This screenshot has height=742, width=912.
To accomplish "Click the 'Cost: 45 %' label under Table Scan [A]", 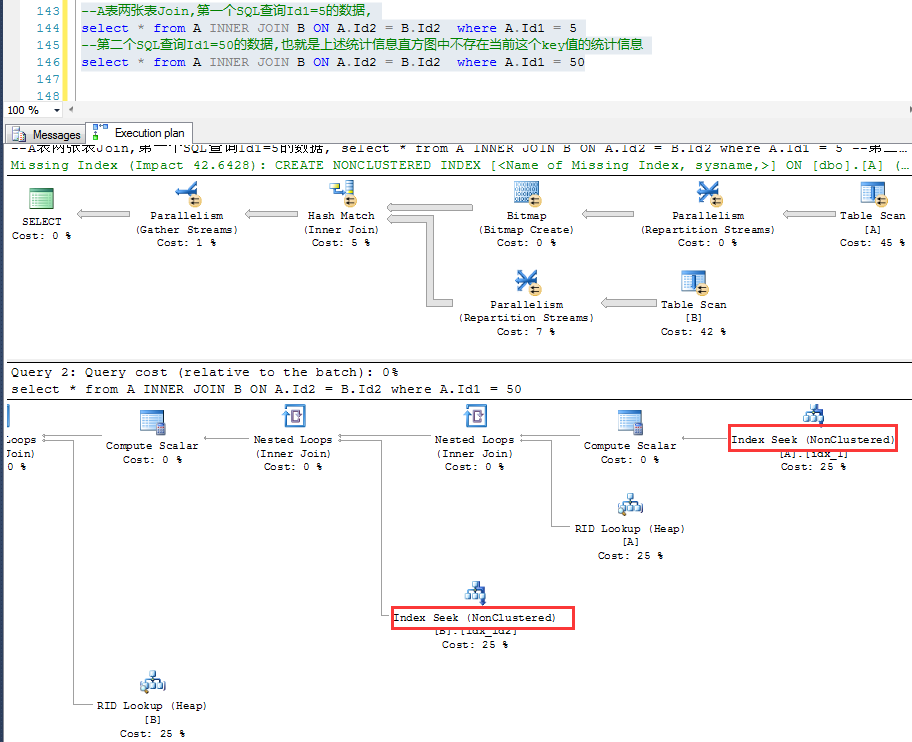I will point(872,242).
